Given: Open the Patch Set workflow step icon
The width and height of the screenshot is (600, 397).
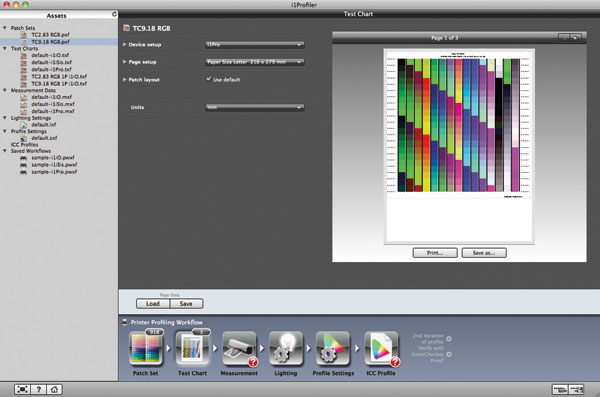Looking at the screenshot, I should (x=146, y=348).
